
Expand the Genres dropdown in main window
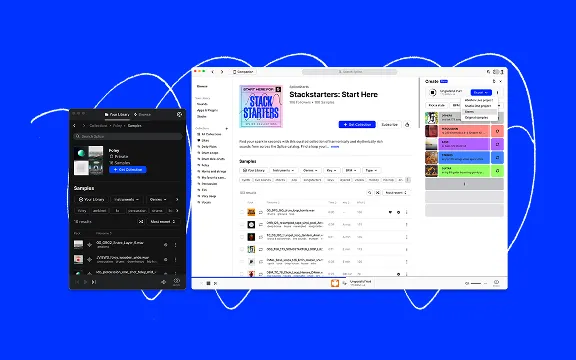(x=310, y=170)
